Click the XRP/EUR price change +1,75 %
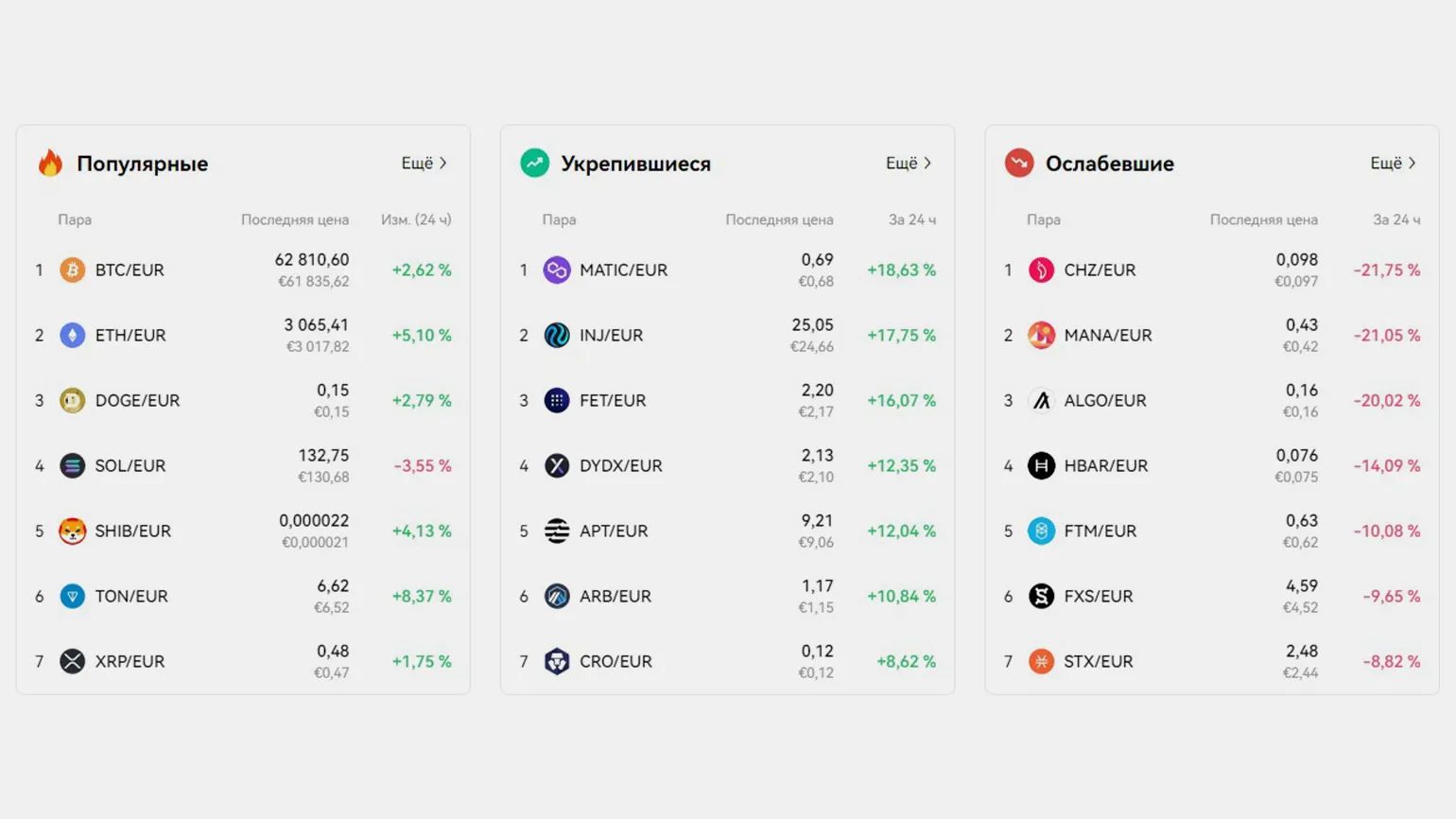1456x819 pixels. tap(422, 661)
